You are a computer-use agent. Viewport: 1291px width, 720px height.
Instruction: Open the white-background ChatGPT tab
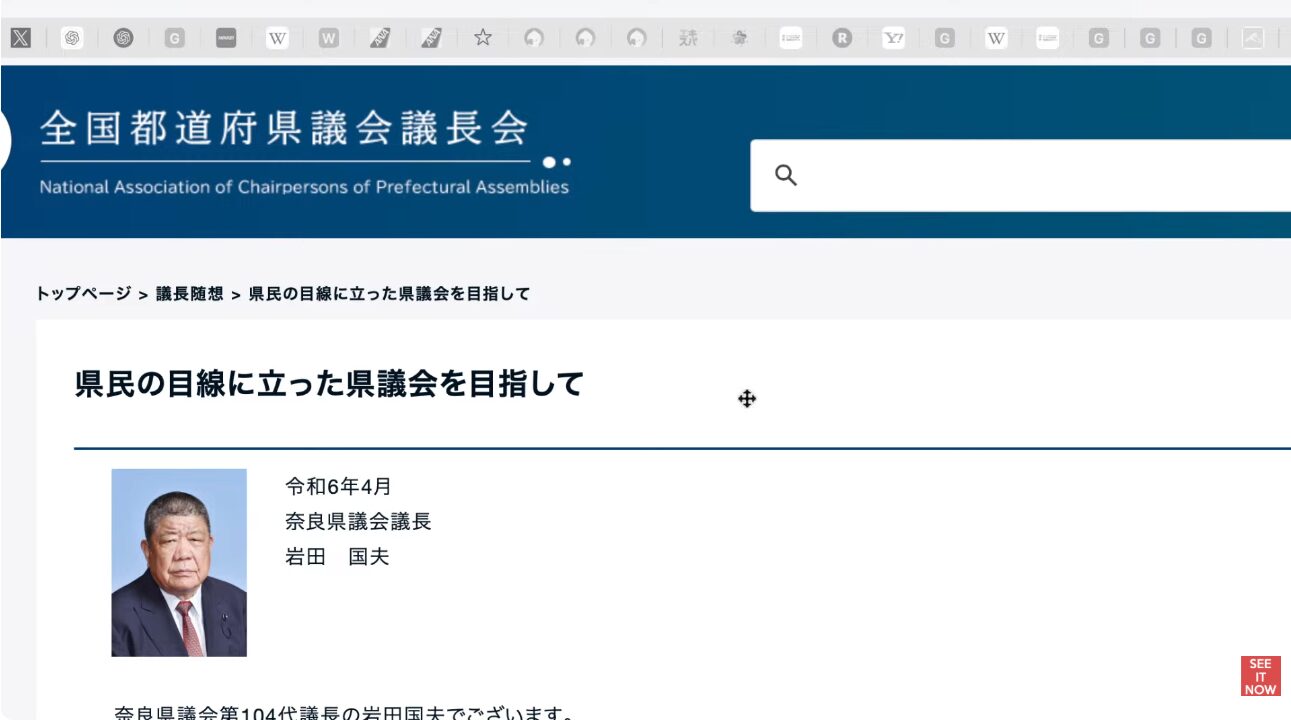[72, 38]
